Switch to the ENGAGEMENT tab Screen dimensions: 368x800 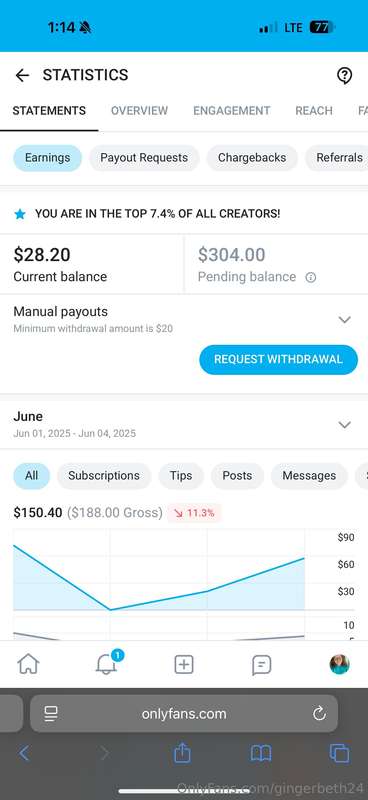click(x=232, y=111)
